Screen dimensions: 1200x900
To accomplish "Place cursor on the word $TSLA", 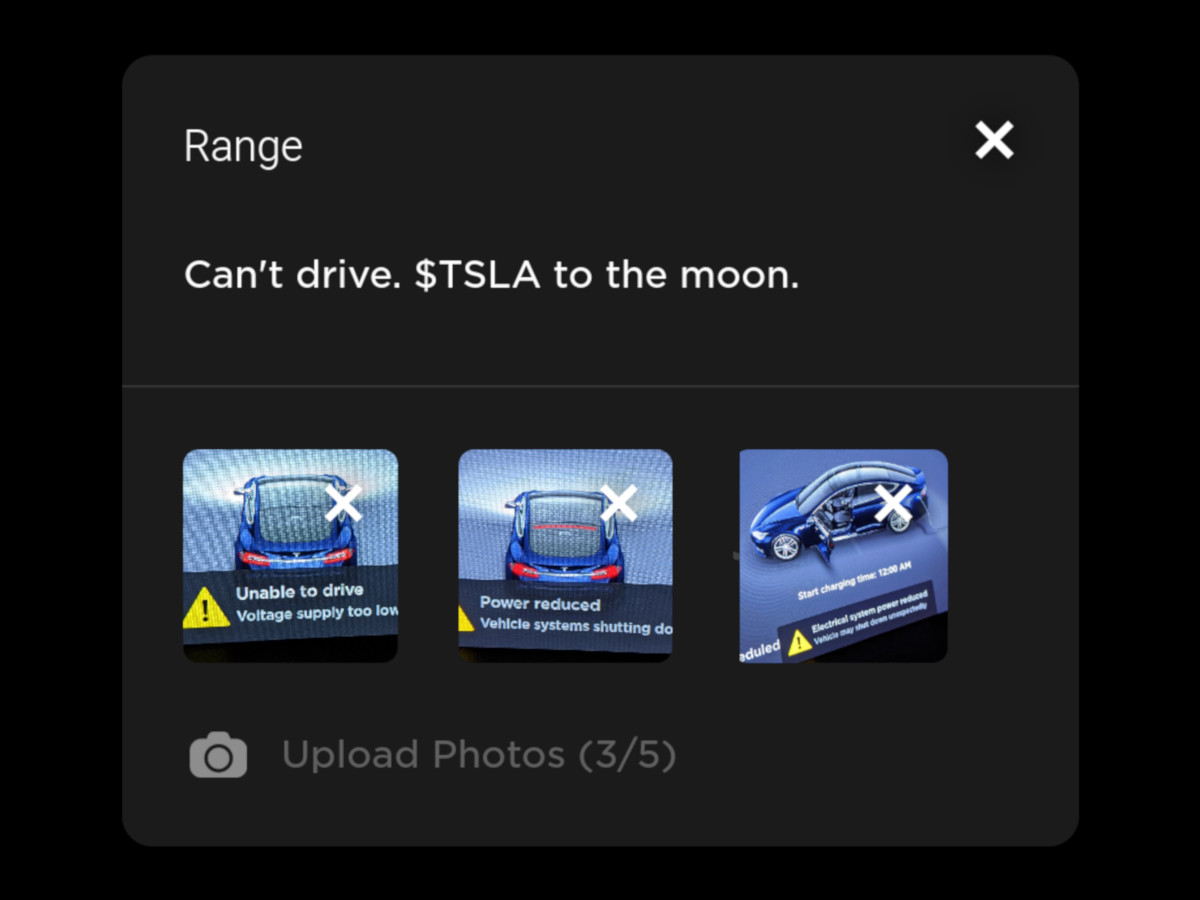I will pos(476,276).
